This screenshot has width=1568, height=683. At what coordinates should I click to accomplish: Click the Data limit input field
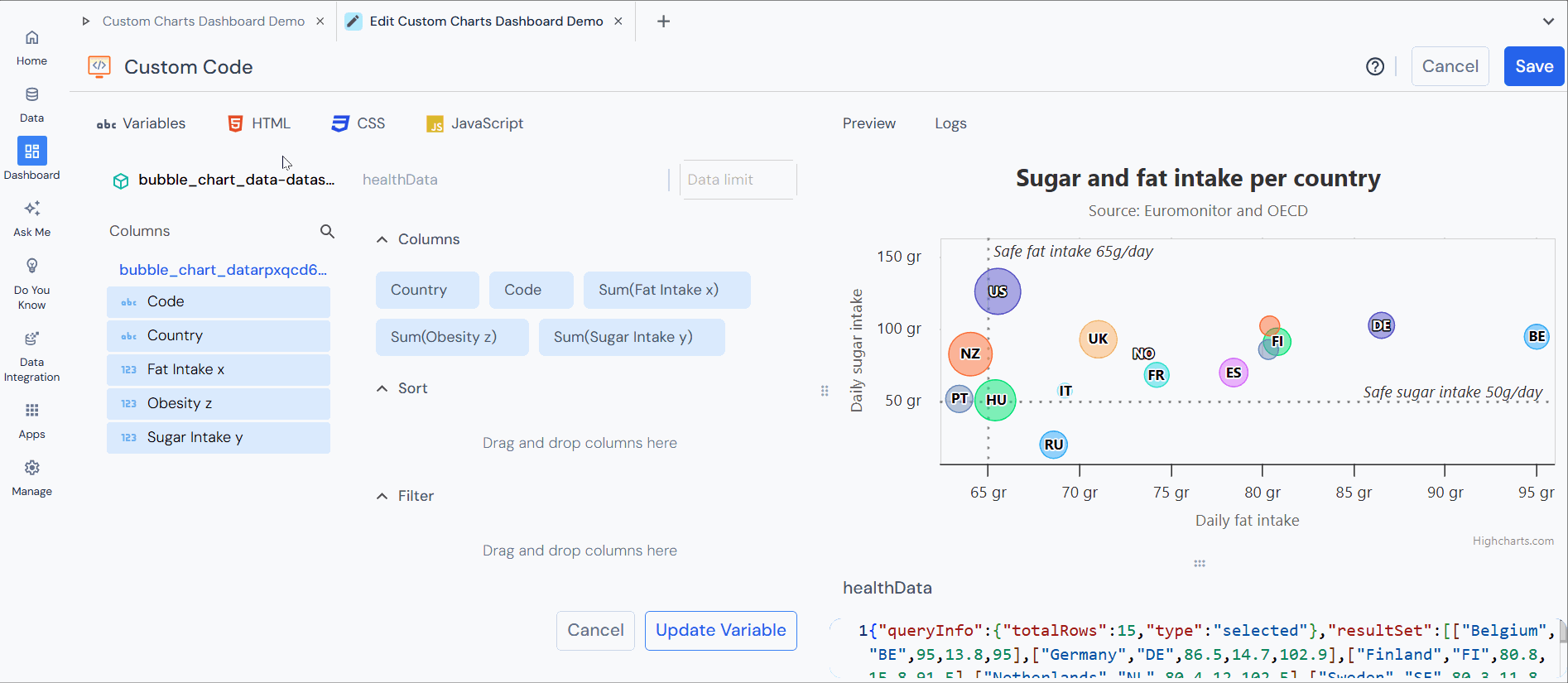coord(737,179)
